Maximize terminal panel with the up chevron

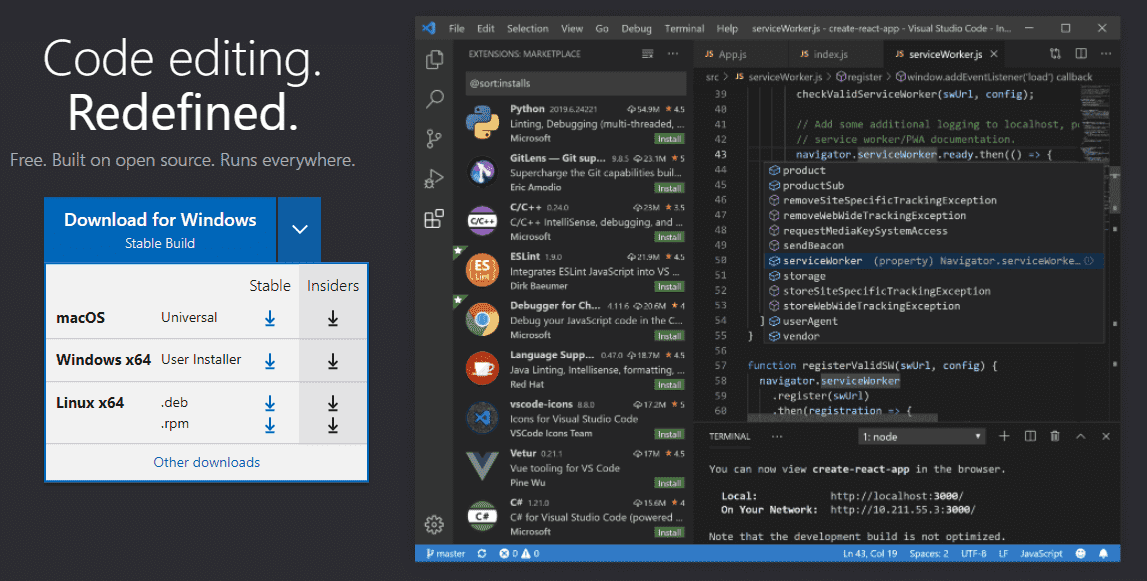pyautogui.click(x=1080, y=437)
